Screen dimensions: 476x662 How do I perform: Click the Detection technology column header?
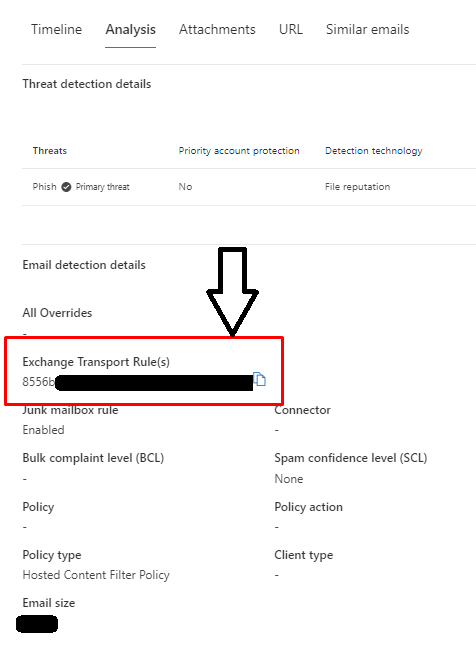coord(373,151)
